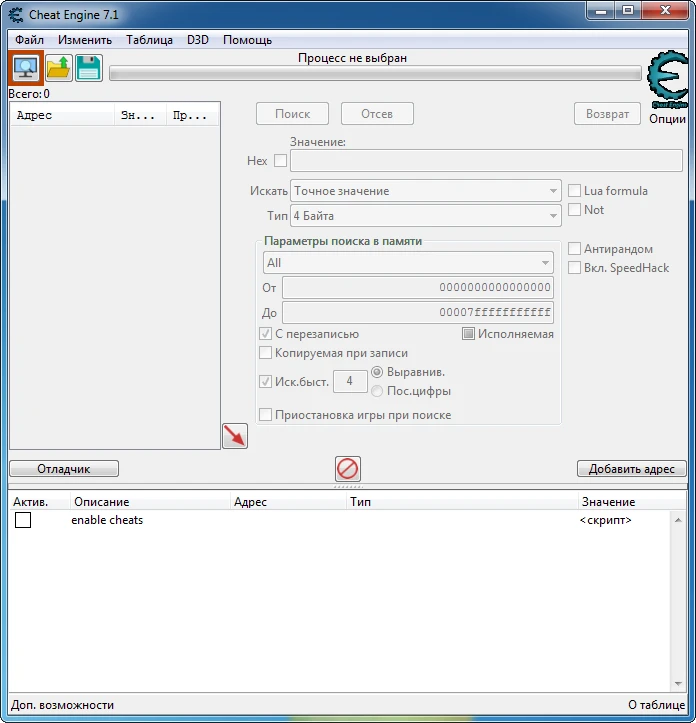Screen dimensions: 696x723
Task: Activate the enable cheats script checkbox
Action: [23, 520]
